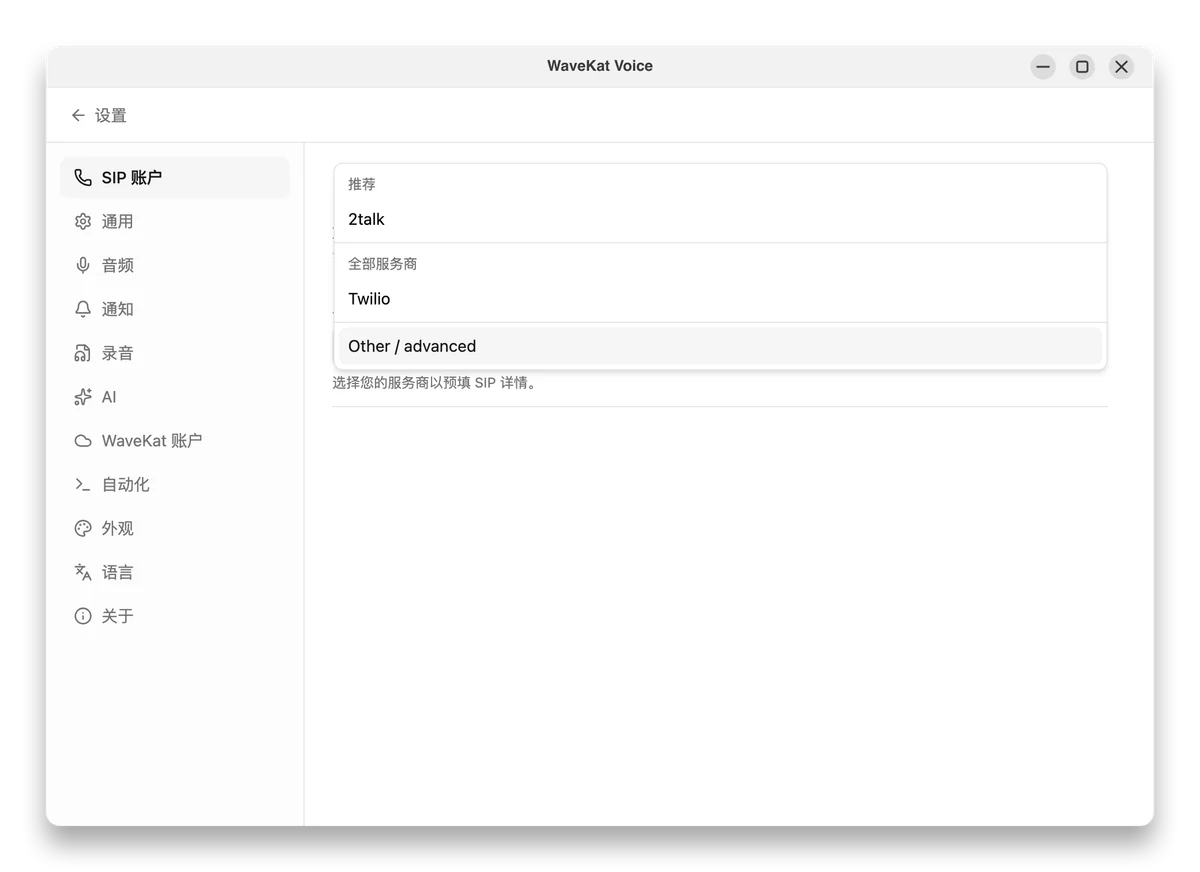Select the AI section label
The image size is (1200, 872).
click(x=109, y=397)
